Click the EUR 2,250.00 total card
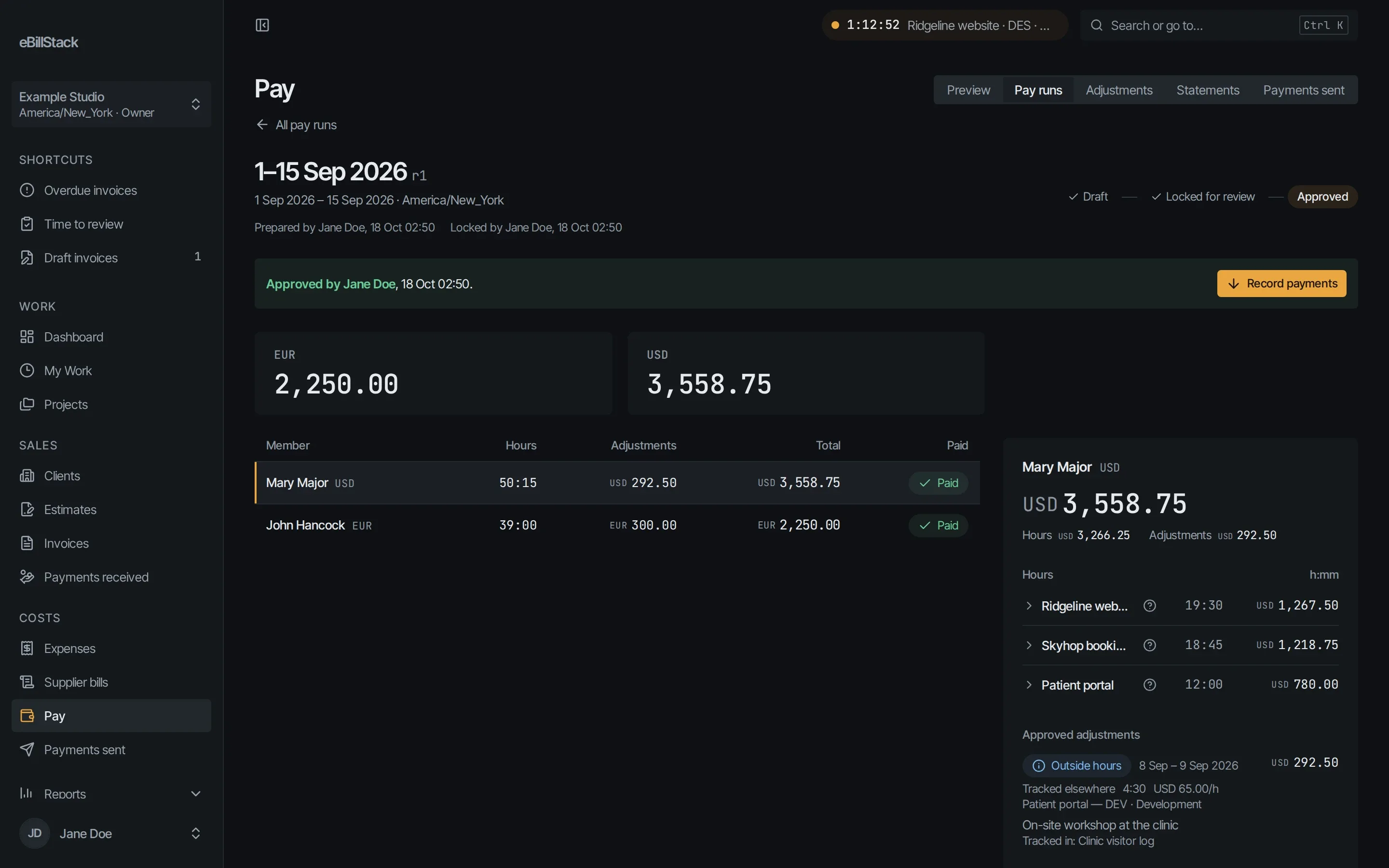Screen dimensions: 1389x868 (x=433, y=373)
